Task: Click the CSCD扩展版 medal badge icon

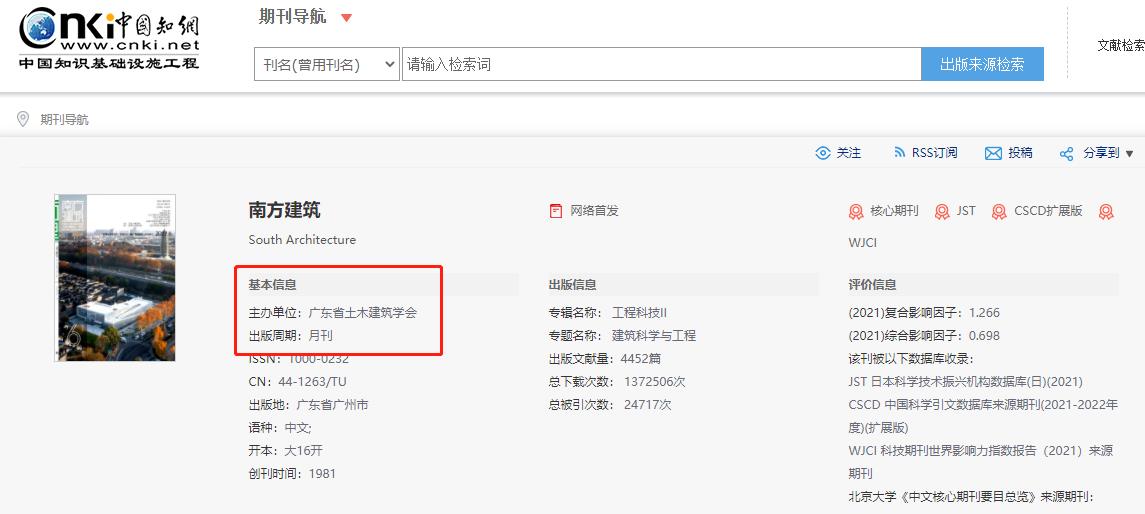Action: pos(999,211)
